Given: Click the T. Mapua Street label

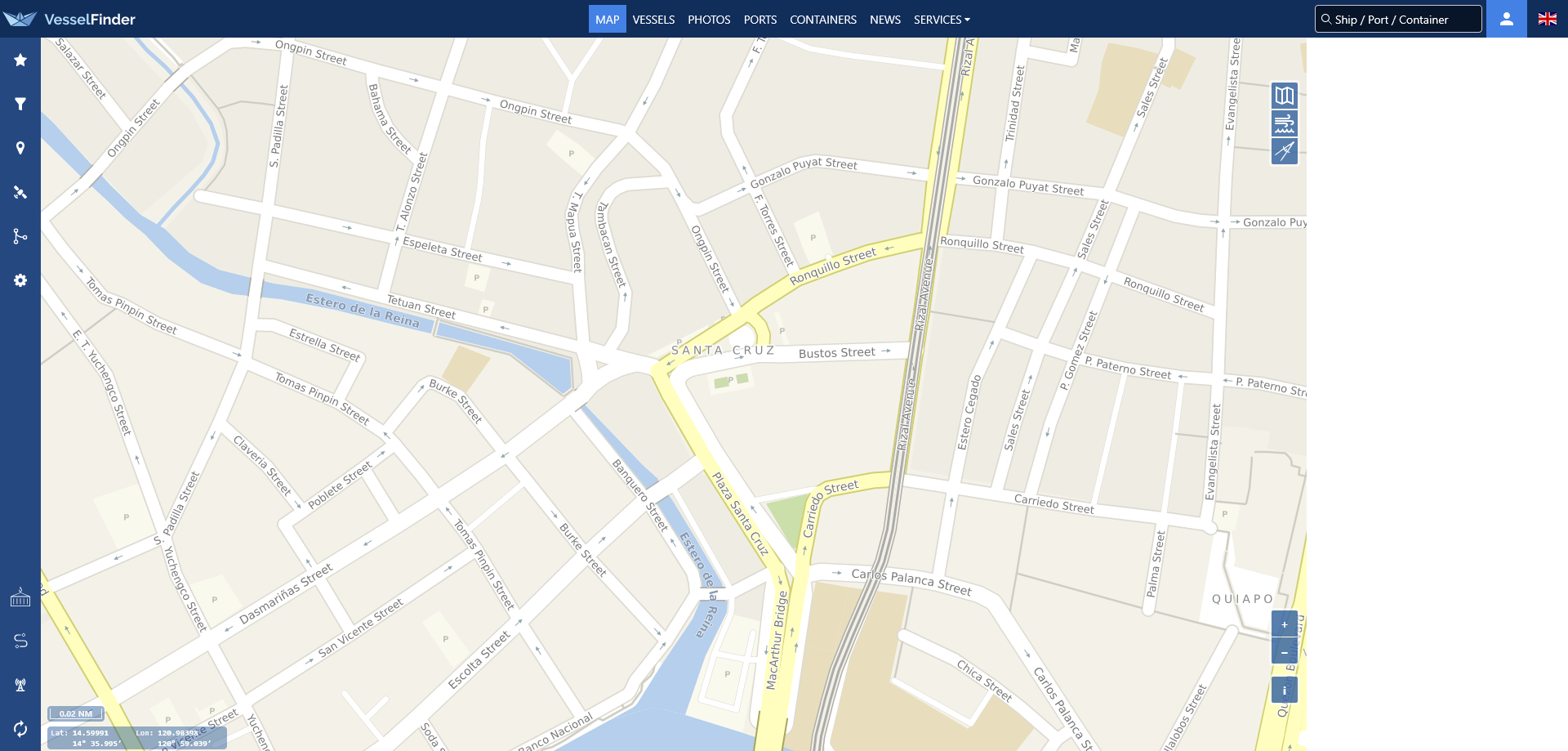Looking at the screenshot, I should (577, 232).
